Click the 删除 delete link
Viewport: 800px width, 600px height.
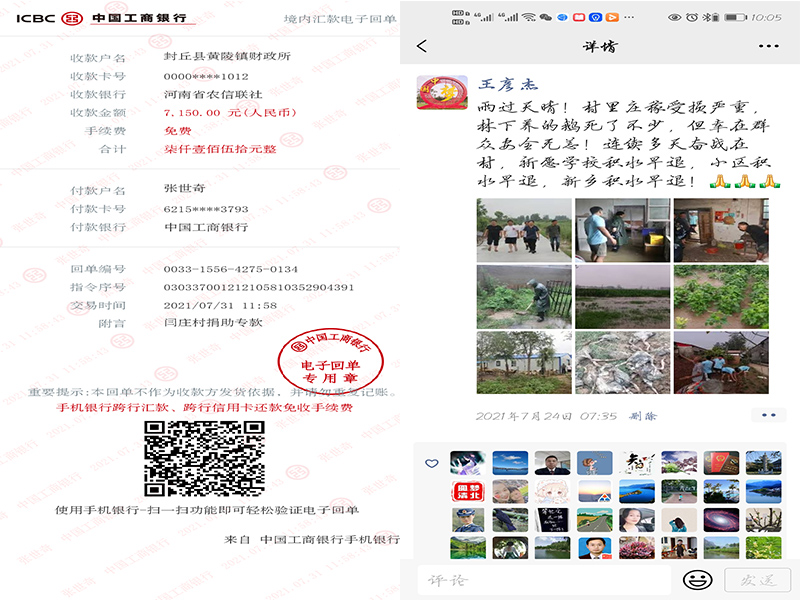[644, 415]
